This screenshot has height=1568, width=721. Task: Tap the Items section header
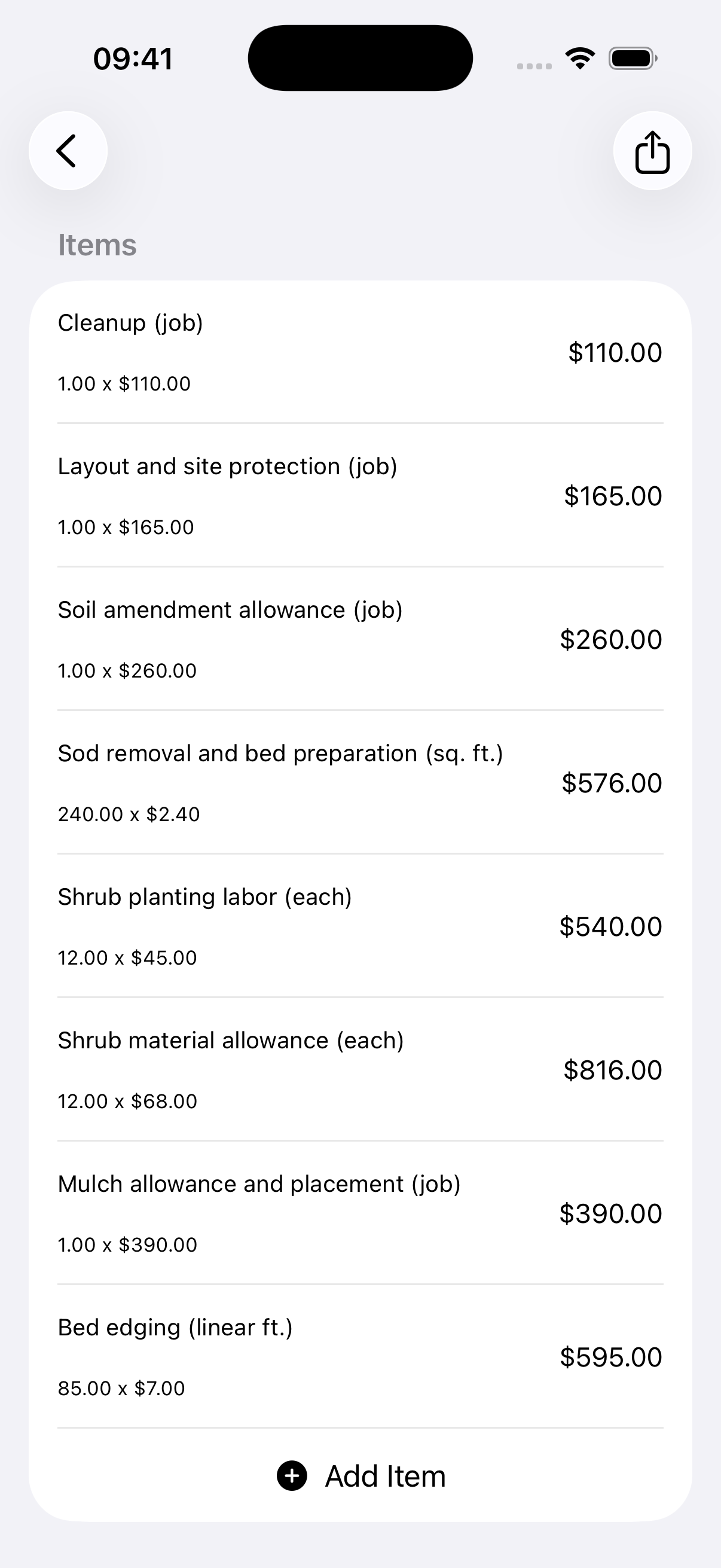[x=97, y=245]
